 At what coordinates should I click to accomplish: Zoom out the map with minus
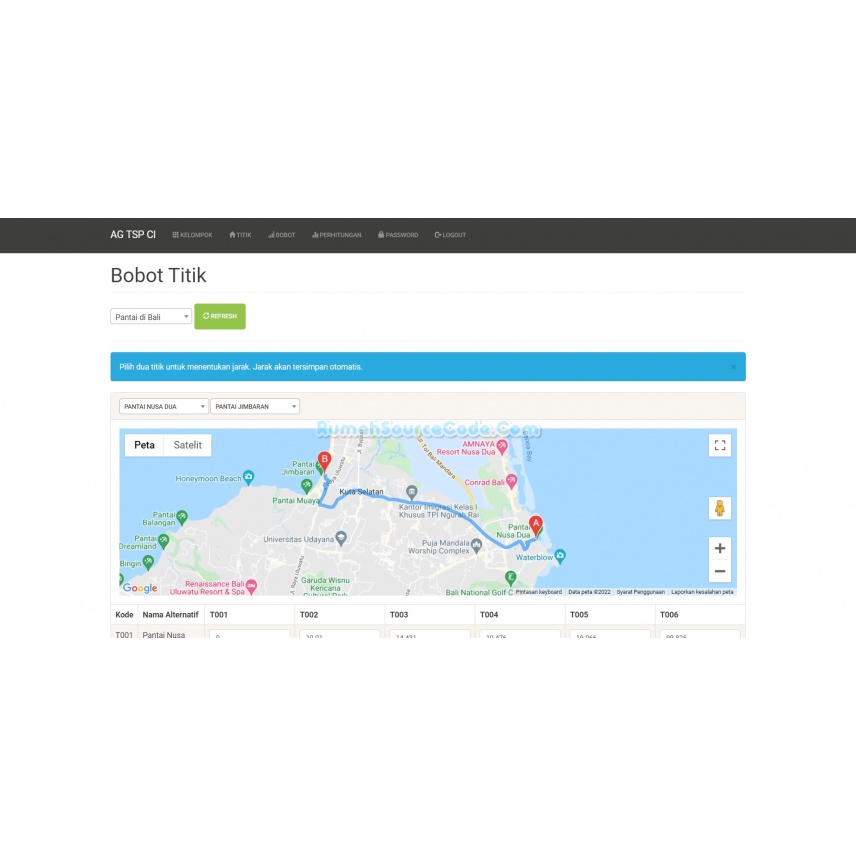[720, 571]
